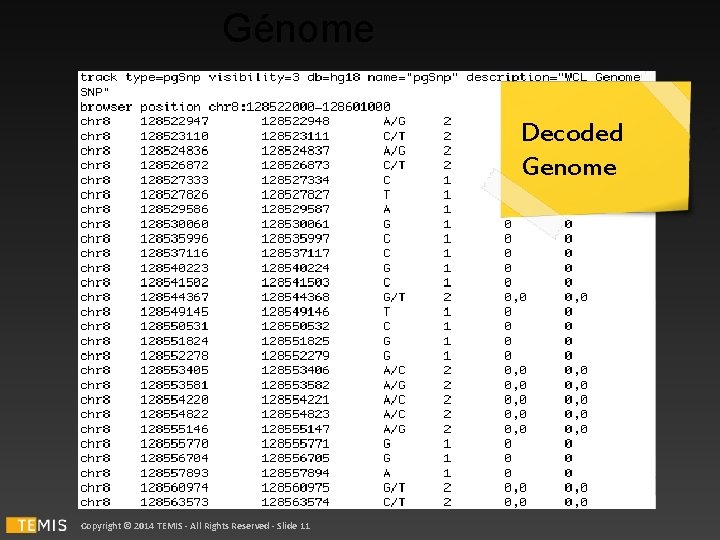Click end position 128551825
This screenshot has width=720, height=540.
point(295,341)
